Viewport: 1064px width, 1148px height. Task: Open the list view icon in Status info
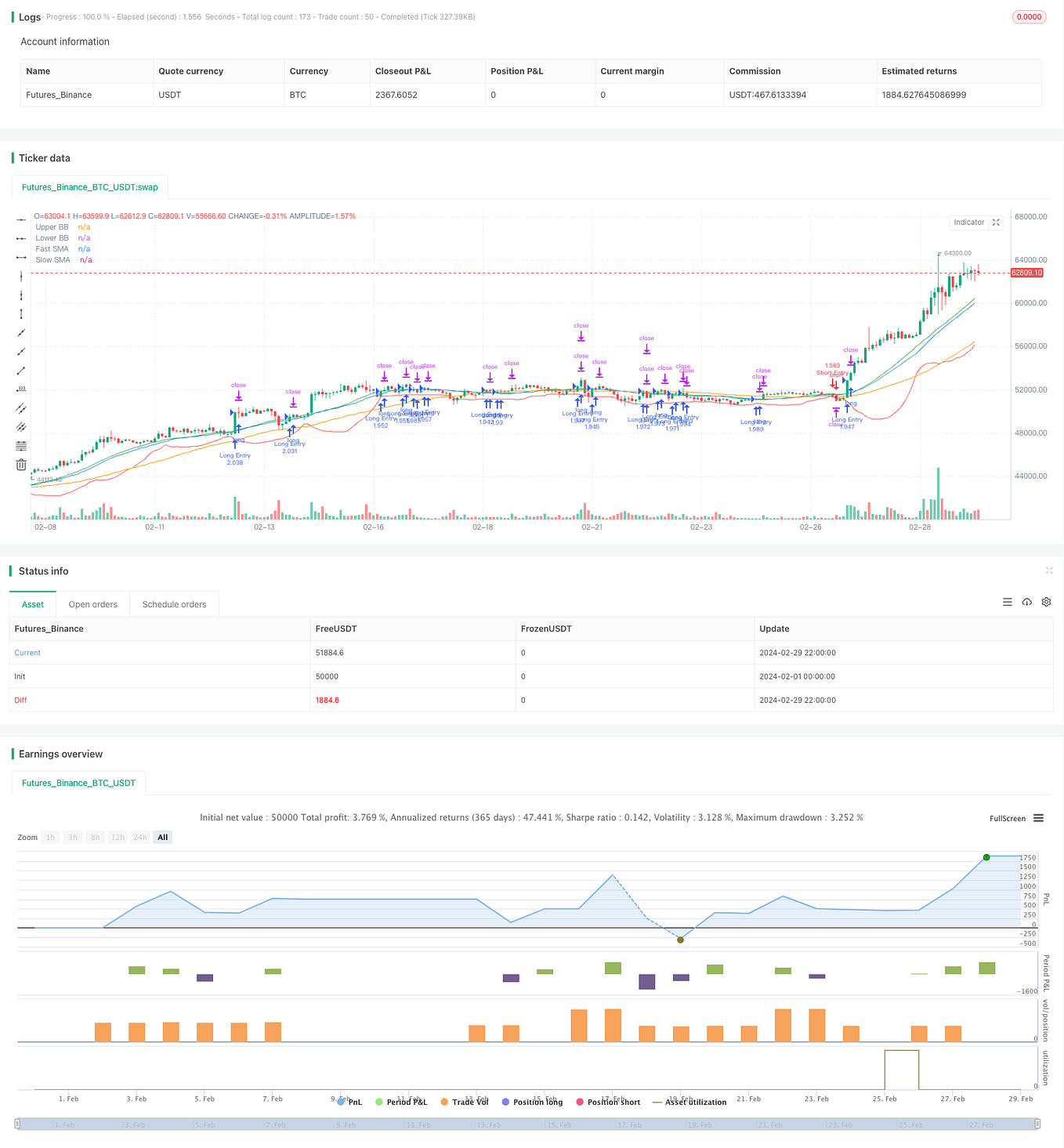(1008, 602)
